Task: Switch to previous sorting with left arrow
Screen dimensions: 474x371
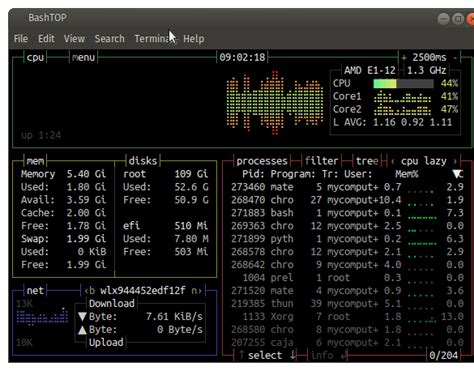Action: pos(393,161)
